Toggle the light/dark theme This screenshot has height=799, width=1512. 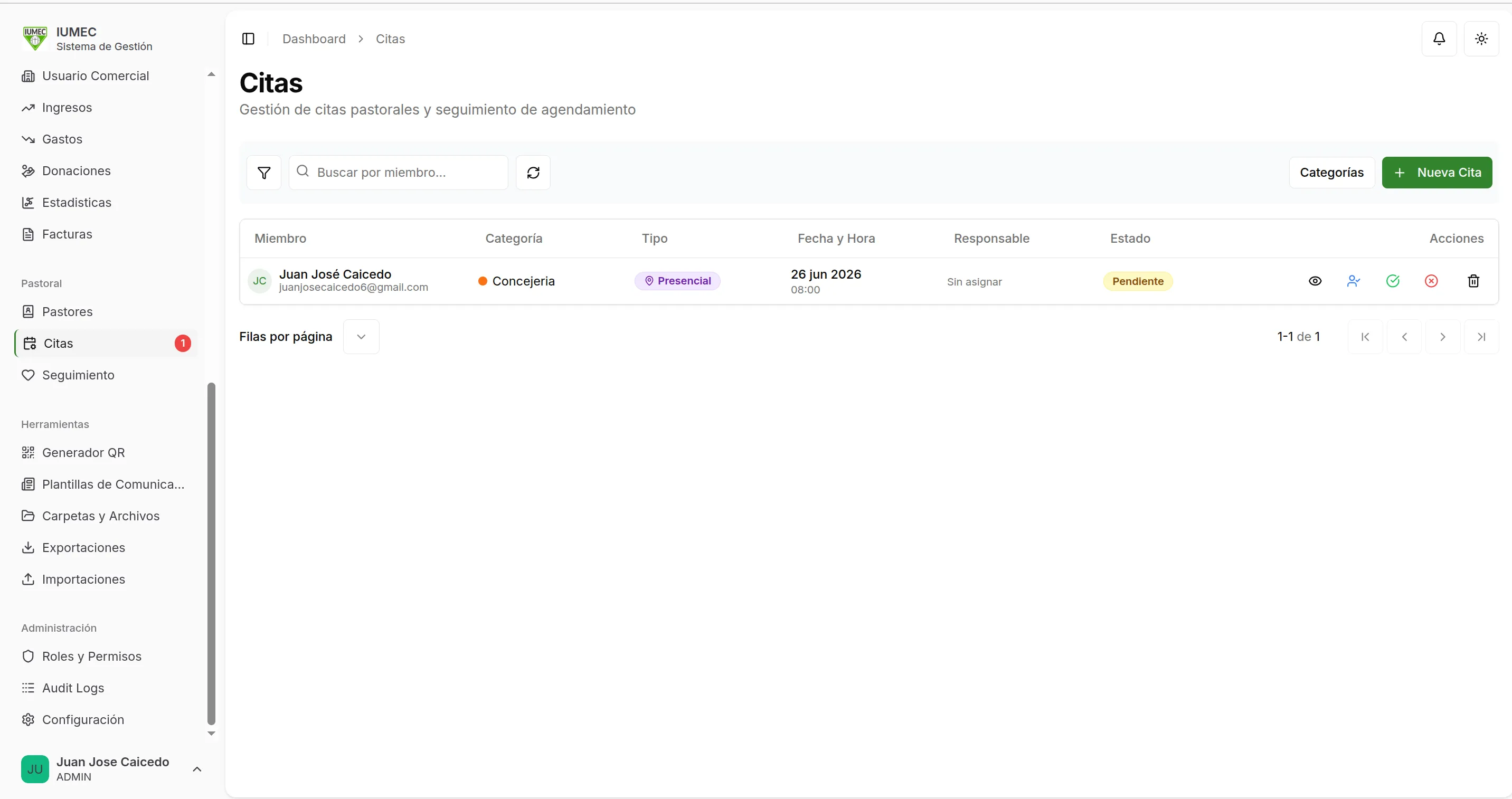1481,39
